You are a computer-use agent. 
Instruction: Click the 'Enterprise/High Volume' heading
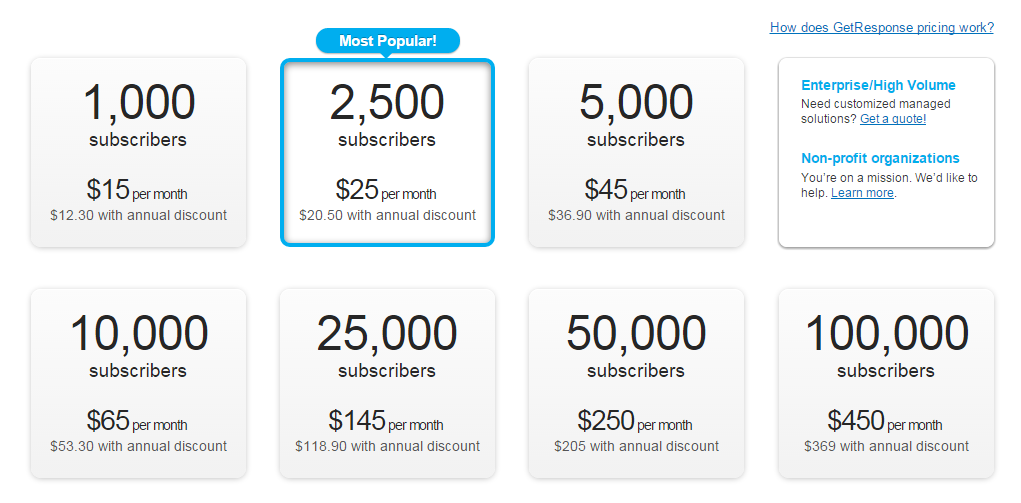(x=878, y=86)
